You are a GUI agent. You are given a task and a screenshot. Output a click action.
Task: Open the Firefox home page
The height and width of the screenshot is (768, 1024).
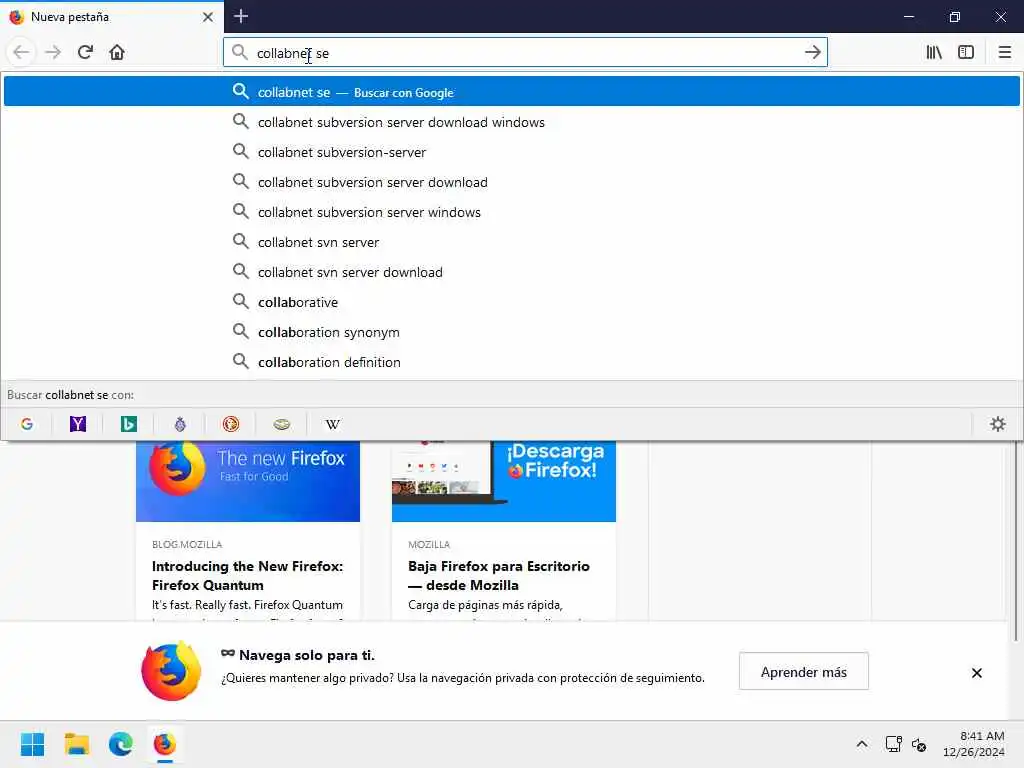117,52
